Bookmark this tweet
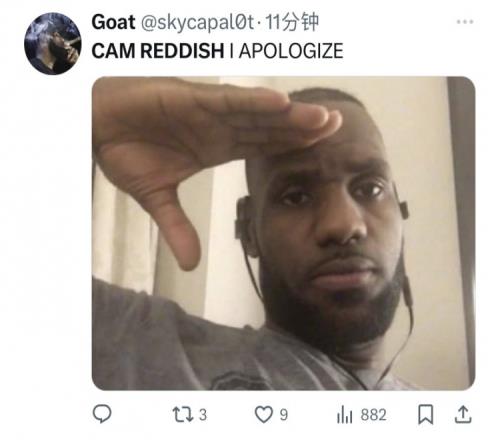The width and height of the screenshot is (500, 440). [426, 415]
